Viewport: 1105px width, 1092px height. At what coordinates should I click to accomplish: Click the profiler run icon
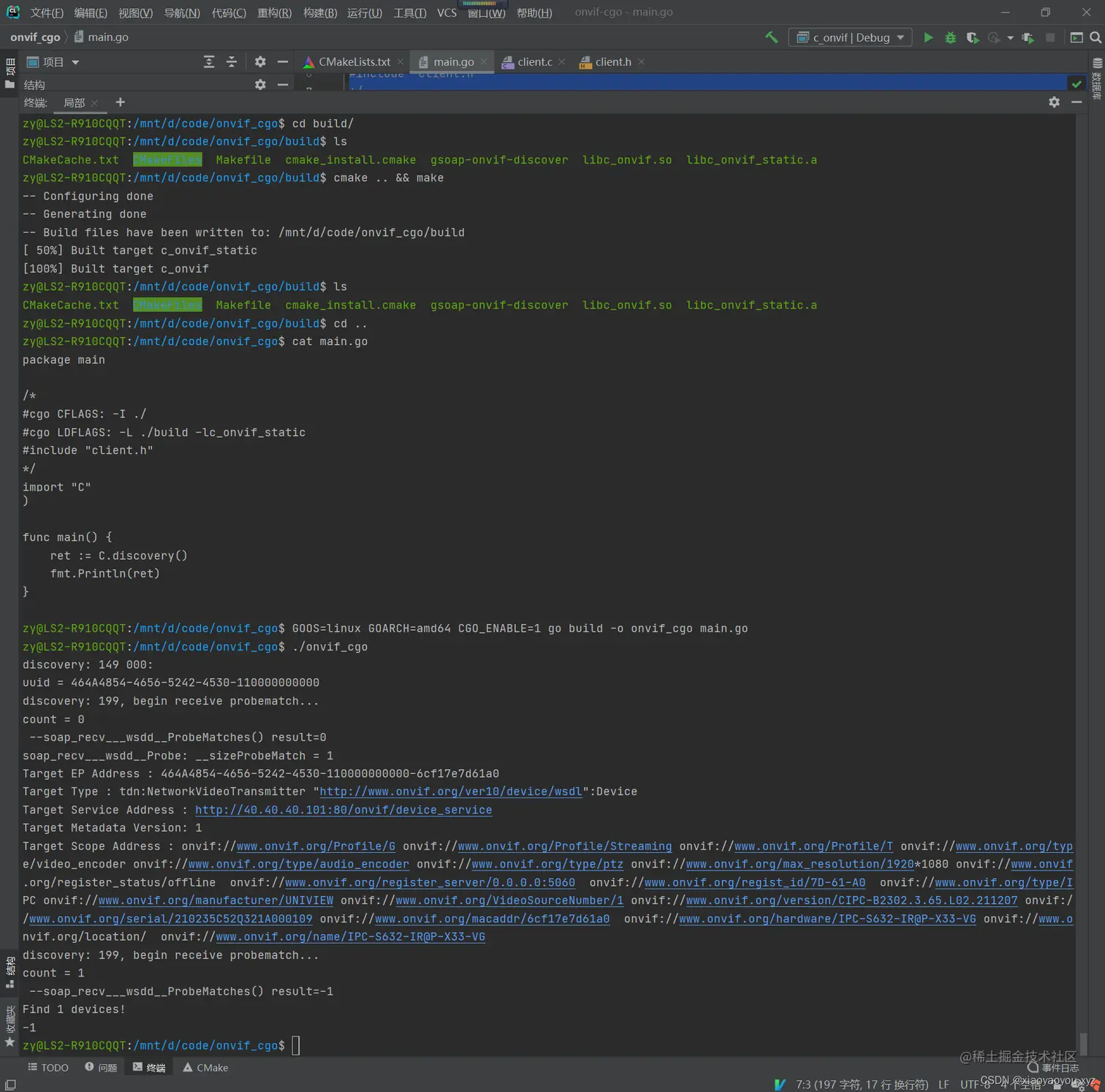pyautogui.click(x=993, y=37)
